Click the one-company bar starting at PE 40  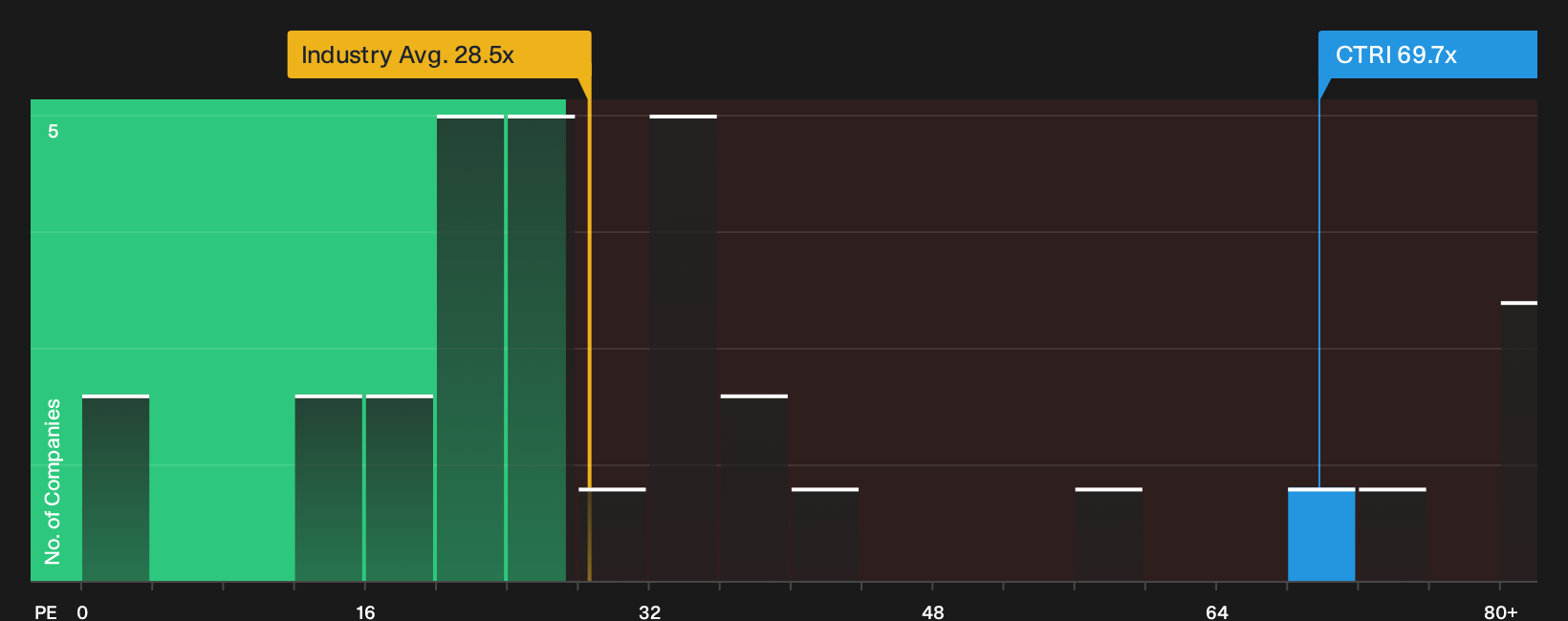(825, 535)
